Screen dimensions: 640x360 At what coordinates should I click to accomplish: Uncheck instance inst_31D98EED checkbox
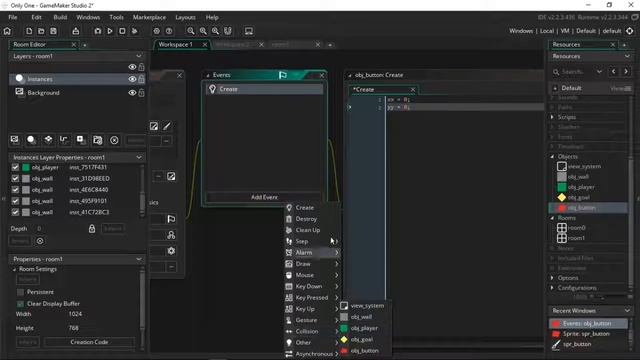coord(15,179)
